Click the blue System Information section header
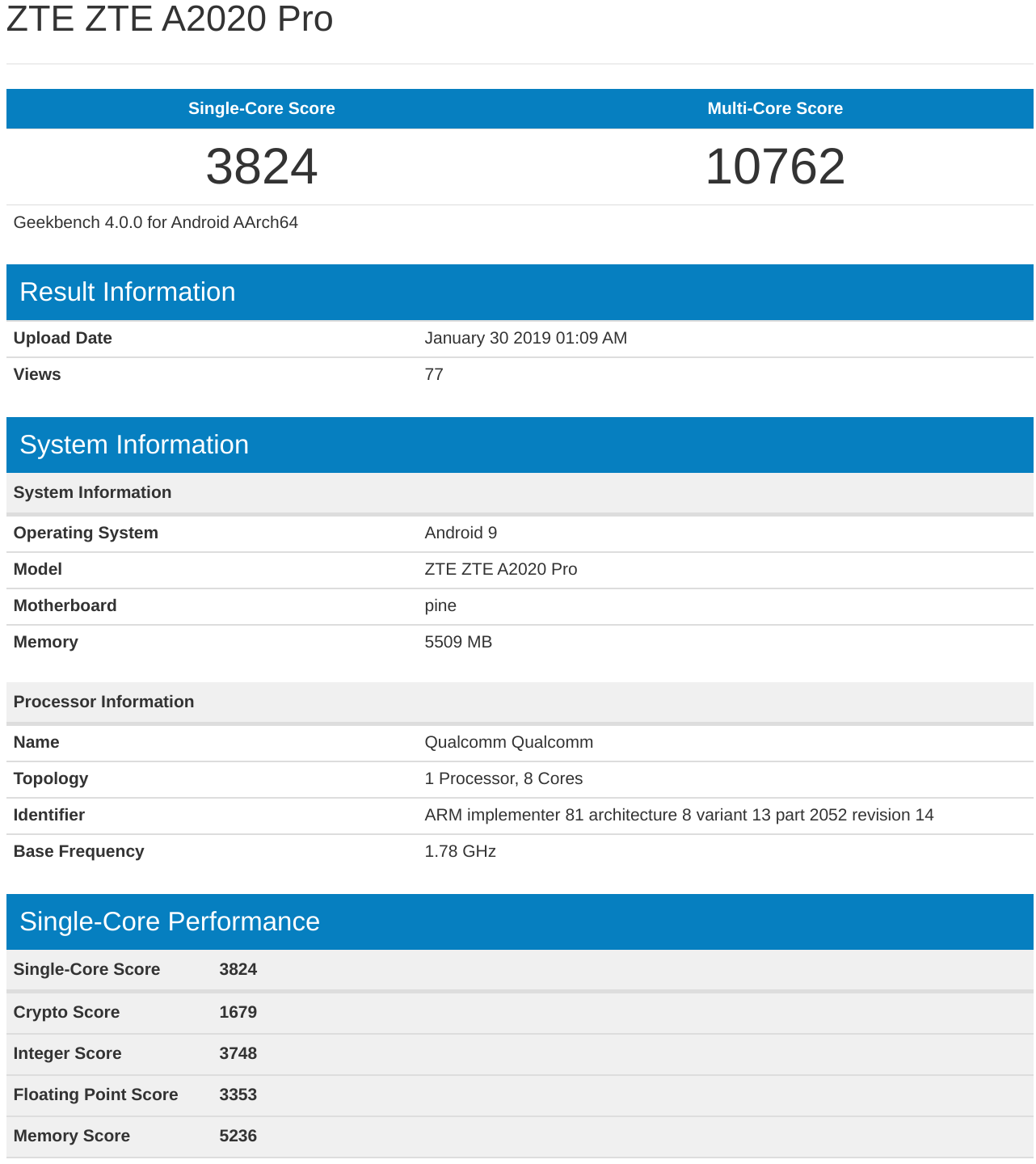Screen dimensions: 1036x1164 134,445
